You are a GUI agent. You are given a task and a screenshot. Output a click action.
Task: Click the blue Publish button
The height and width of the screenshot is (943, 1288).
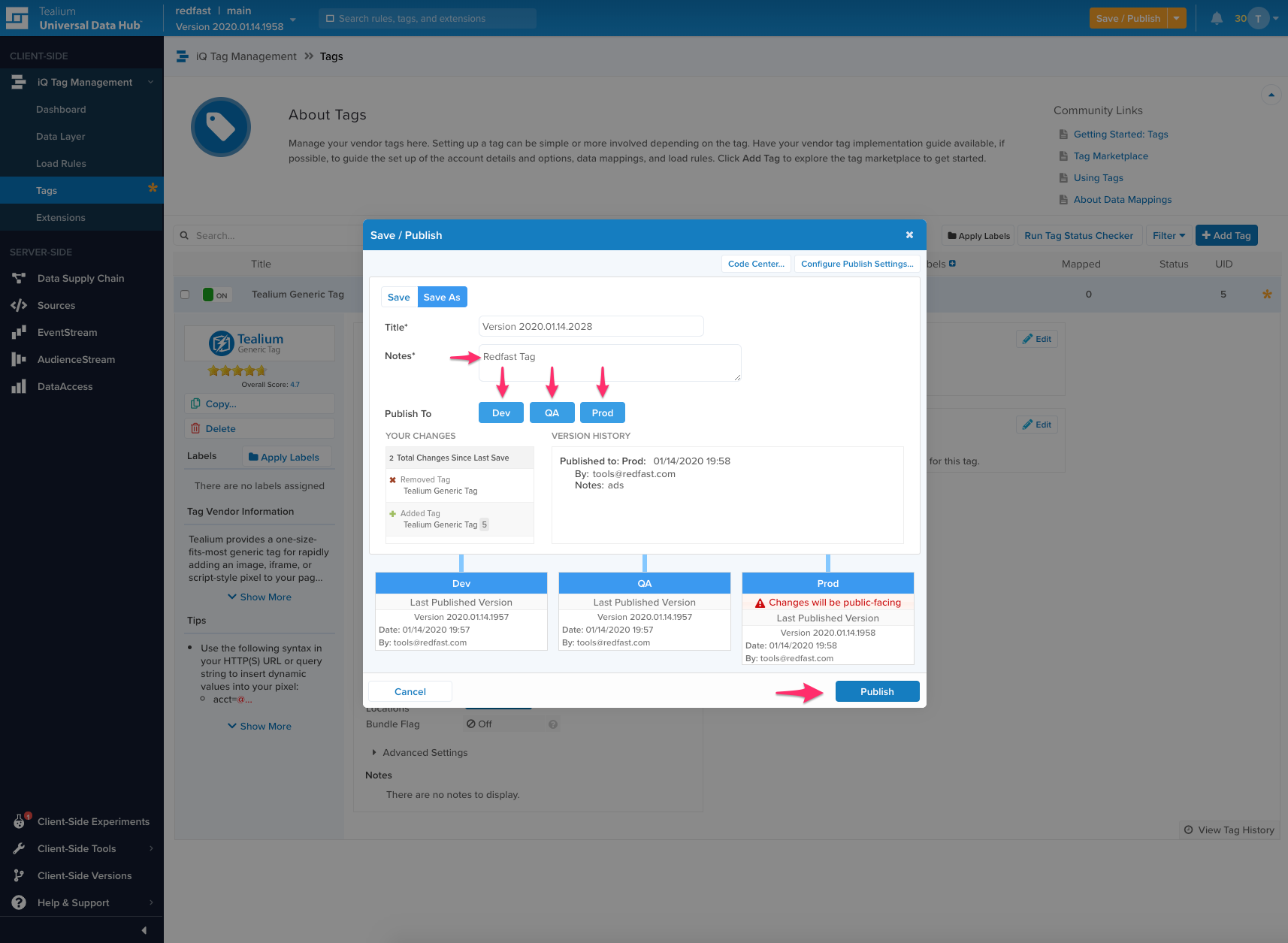tap(877, 691)
